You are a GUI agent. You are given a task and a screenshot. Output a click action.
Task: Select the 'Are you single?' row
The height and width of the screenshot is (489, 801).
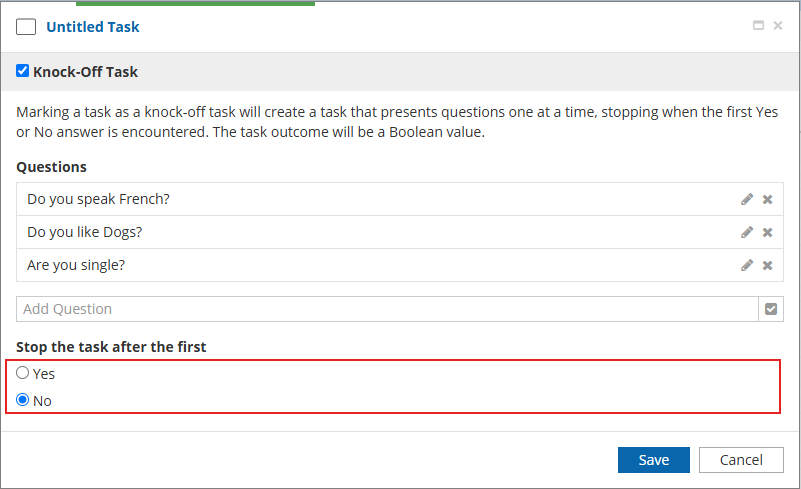300,265
